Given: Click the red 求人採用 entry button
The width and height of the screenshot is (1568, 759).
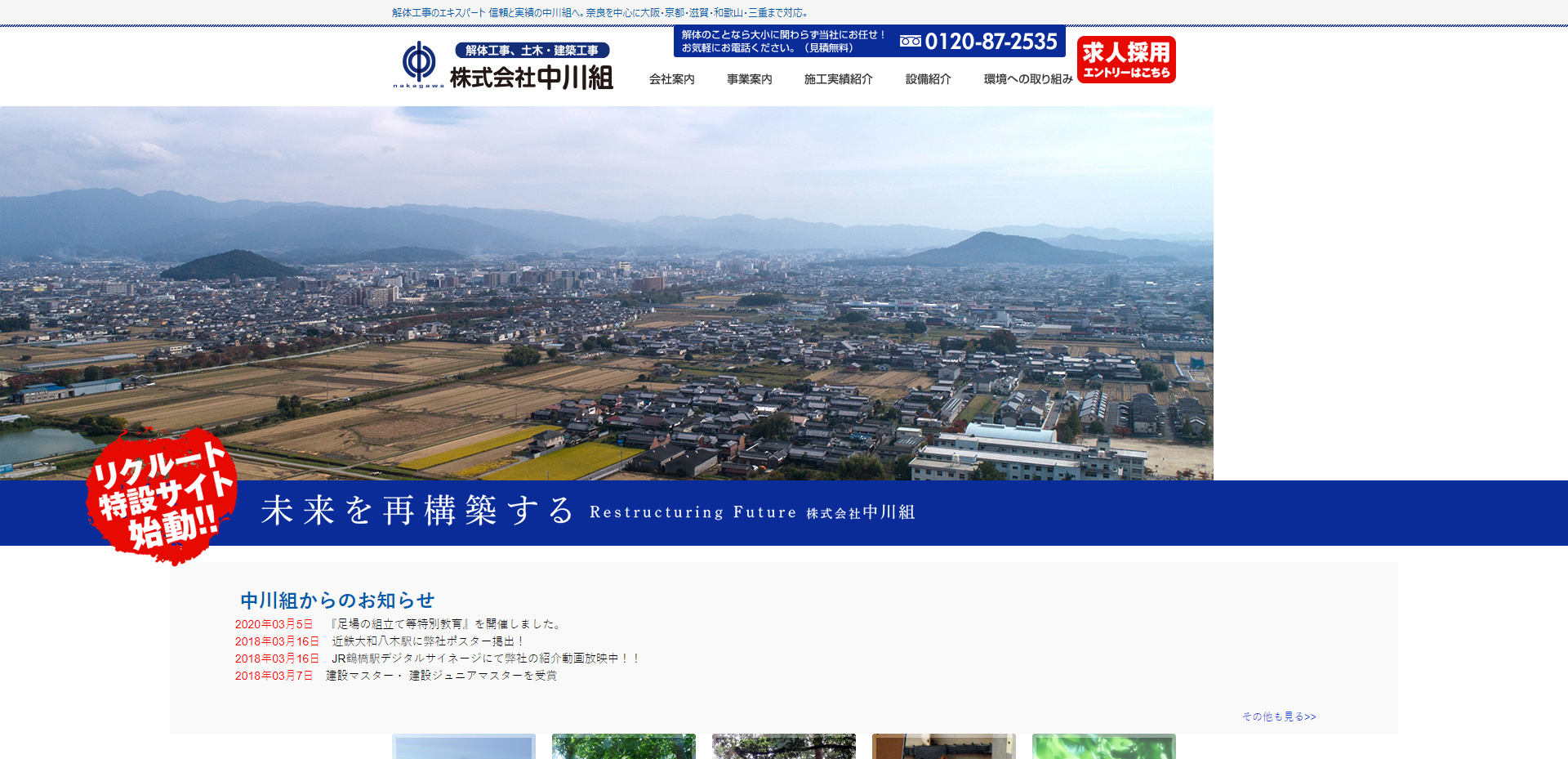Looking at the screenshot, I should click(1126, 60).
